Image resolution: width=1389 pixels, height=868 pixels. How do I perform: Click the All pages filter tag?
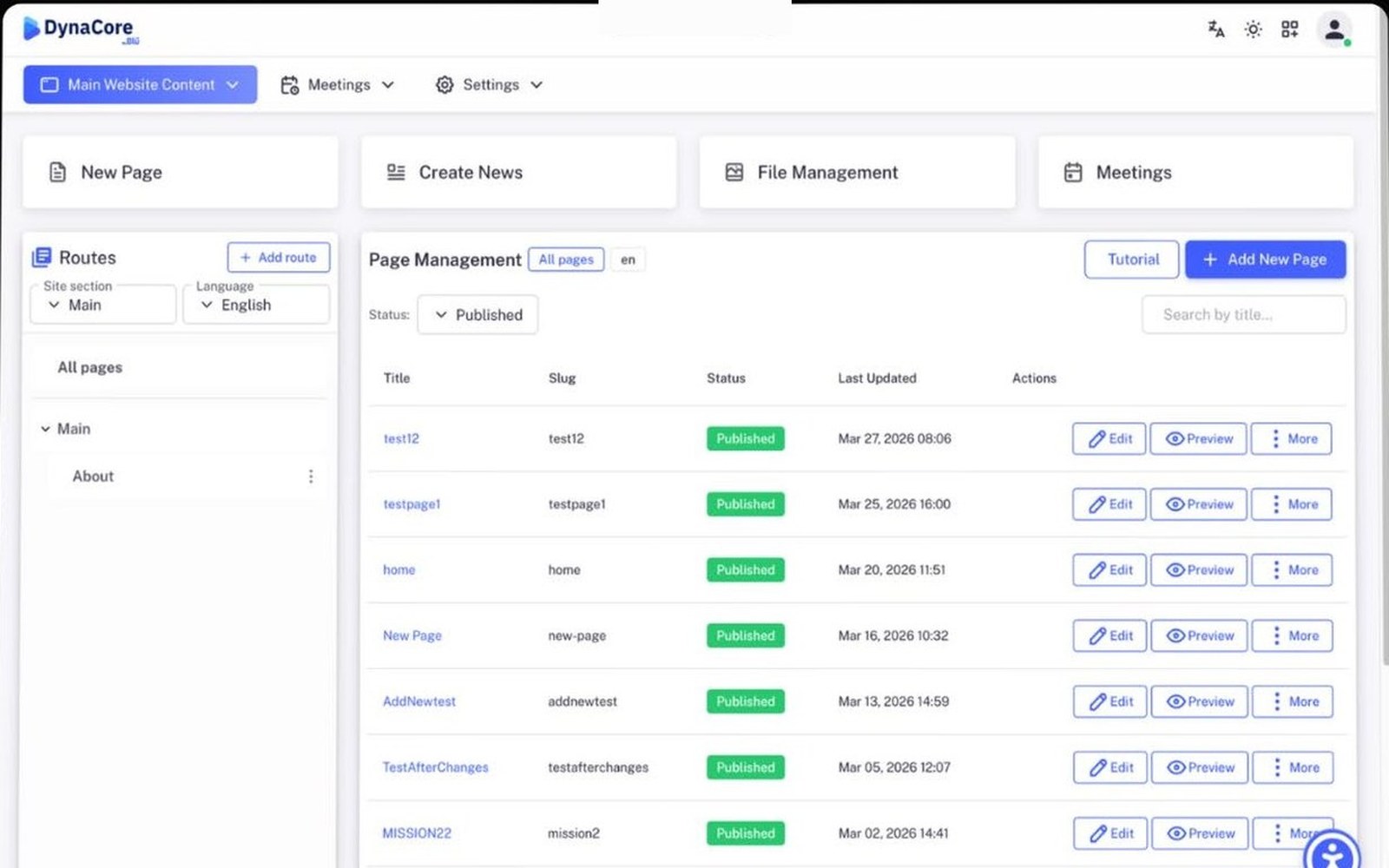pyautogui.click(x=566, y=260)
